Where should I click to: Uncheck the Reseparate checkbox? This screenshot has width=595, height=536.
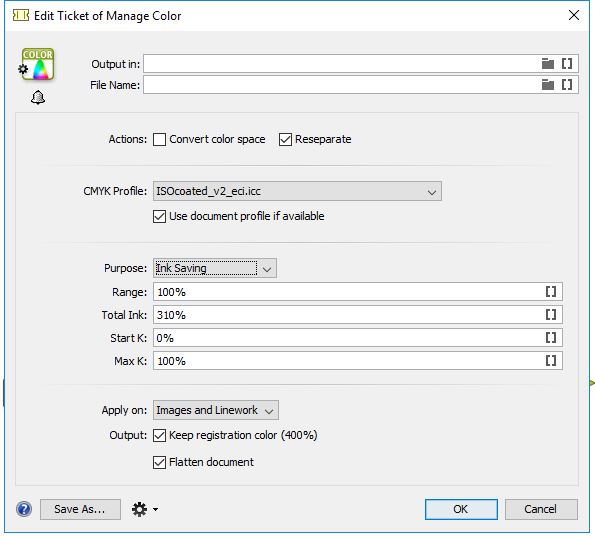(x=285, y=140)
